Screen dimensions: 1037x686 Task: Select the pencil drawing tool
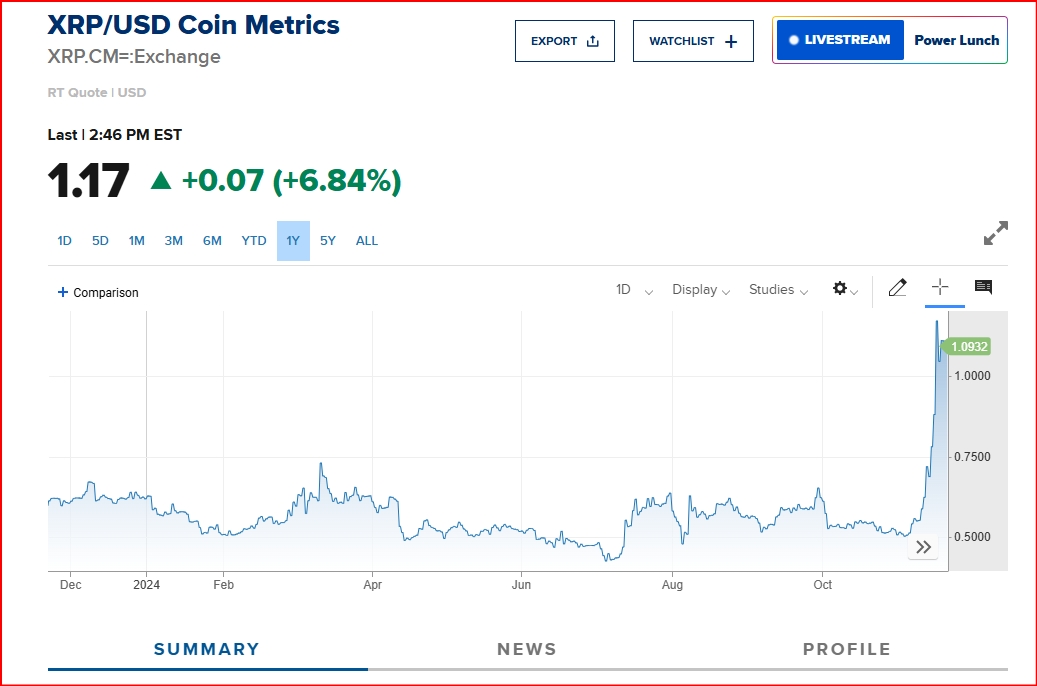(x=897, y=288)
